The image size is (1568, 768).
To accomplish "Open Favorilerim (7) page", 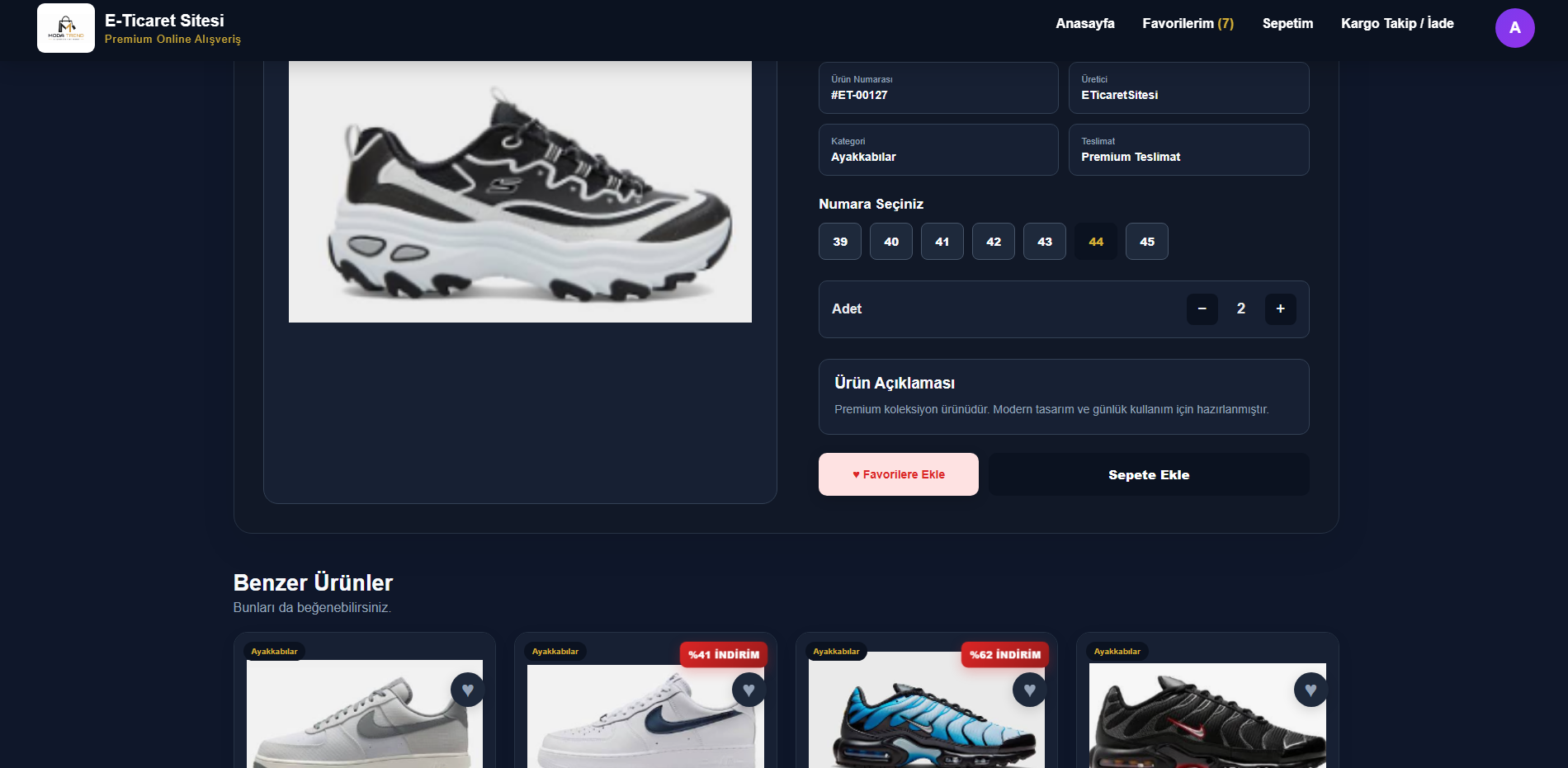I will tap(1188, 23).
